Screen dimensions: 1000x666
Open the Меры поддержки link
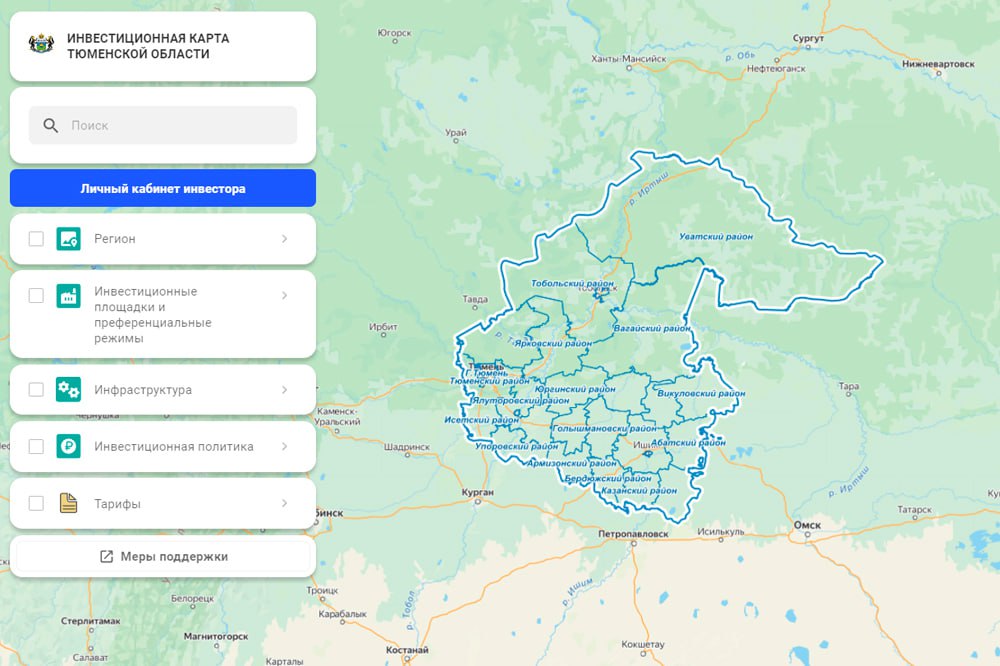(174, 557)
